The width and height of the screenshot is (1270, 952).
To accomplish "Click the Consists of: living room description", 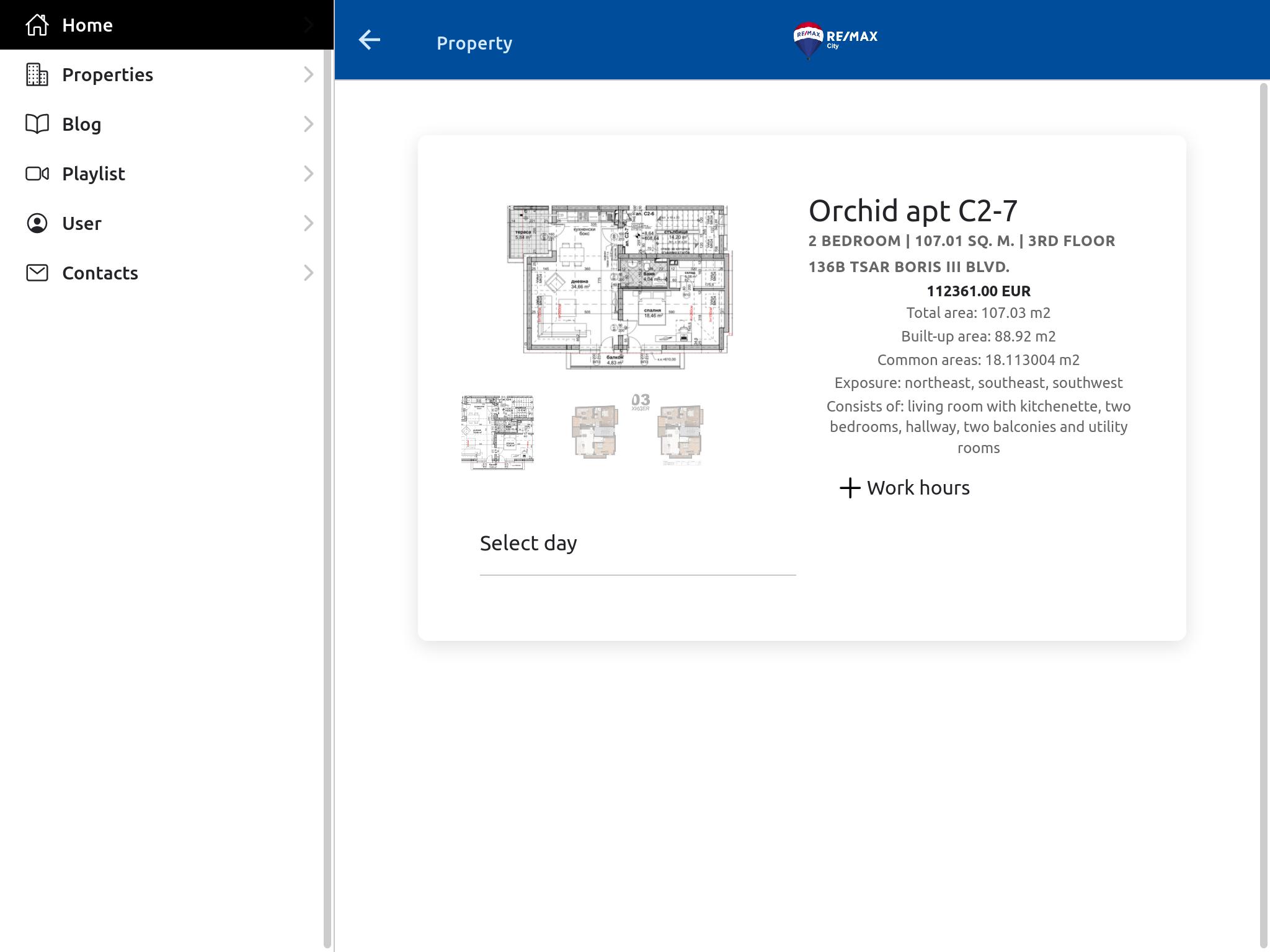I will pos(979,427).
